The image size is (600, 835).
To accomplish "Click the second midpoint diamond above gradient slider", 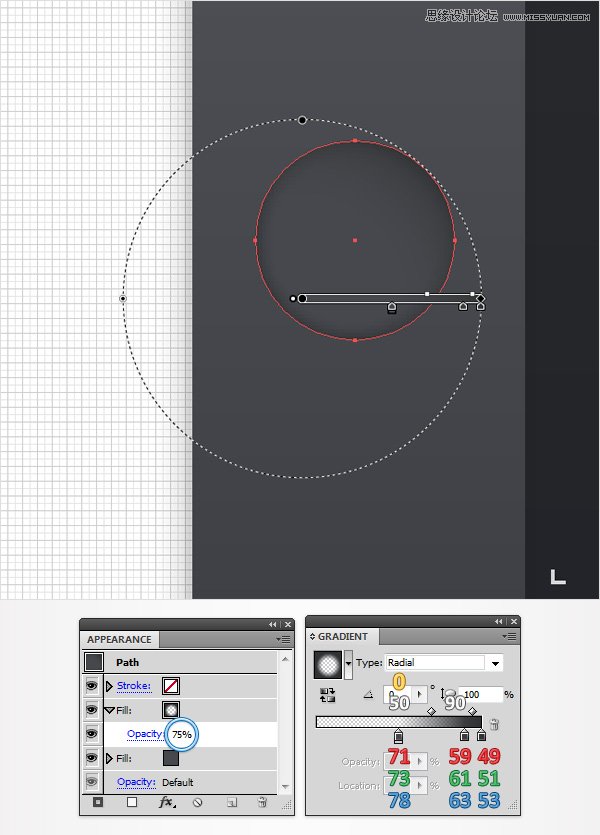I will click(x=472, y=711).
